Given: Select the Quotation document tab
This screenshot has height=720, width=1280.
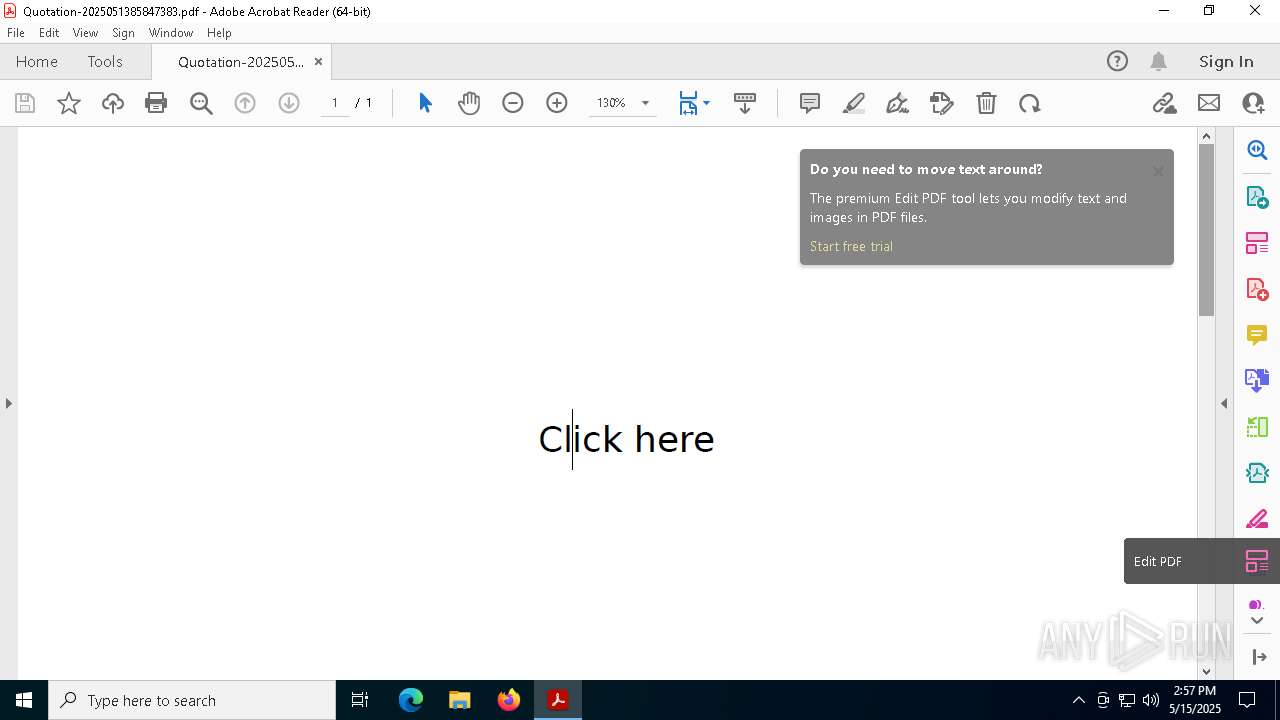Looking at the screenshot, I should pyautogui.click(x=241, y=62).
